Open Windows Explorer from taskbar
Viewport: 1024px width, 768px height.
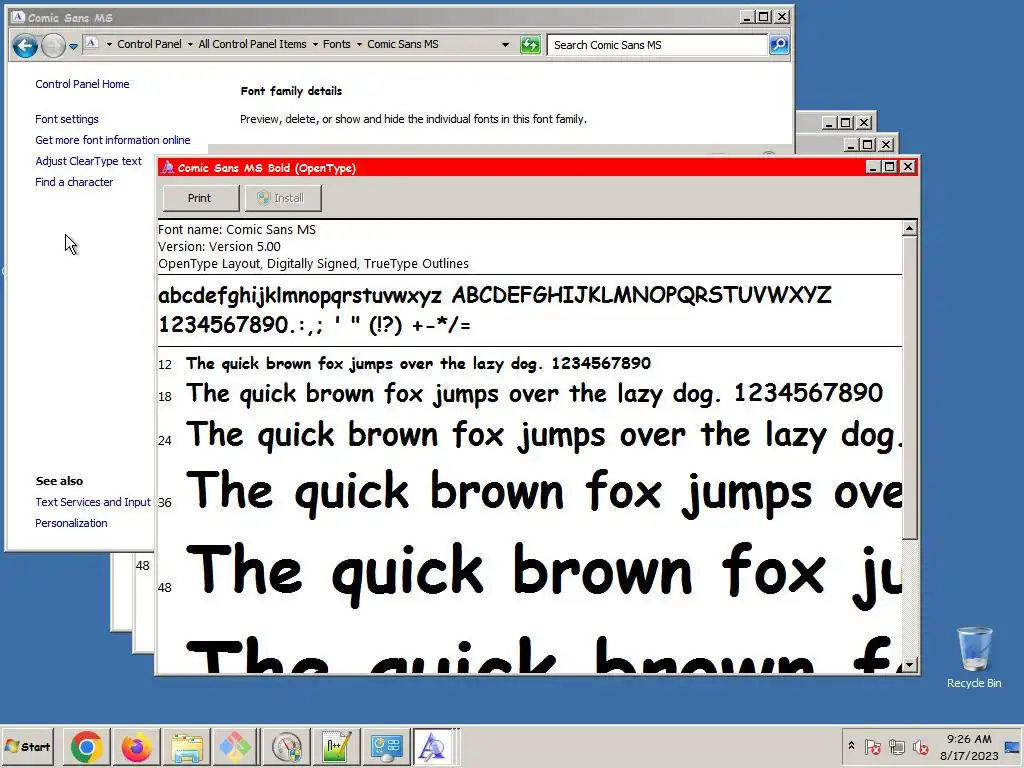coord(187,747)
